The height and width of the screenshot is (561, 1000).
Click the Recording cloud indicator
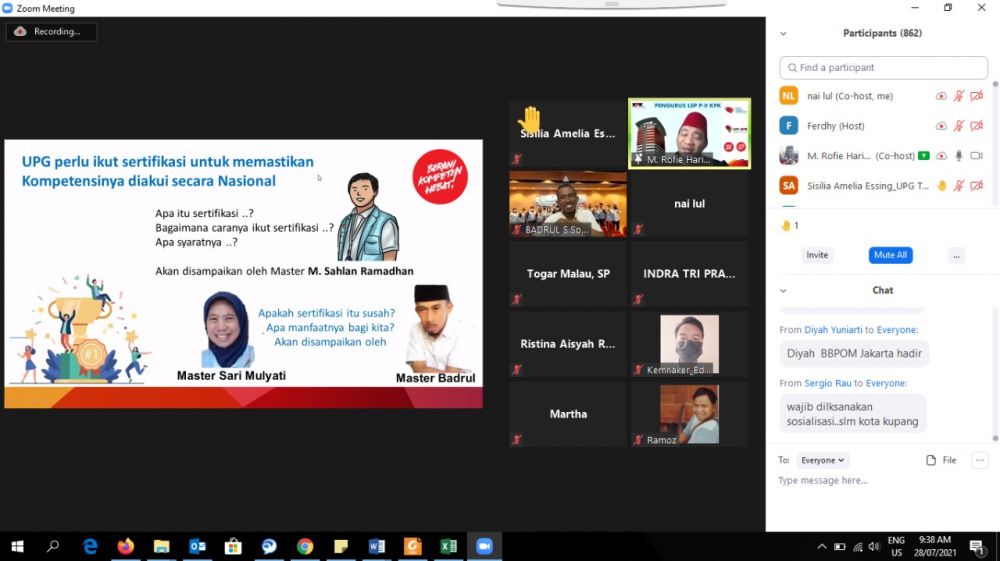pos(50,32)
